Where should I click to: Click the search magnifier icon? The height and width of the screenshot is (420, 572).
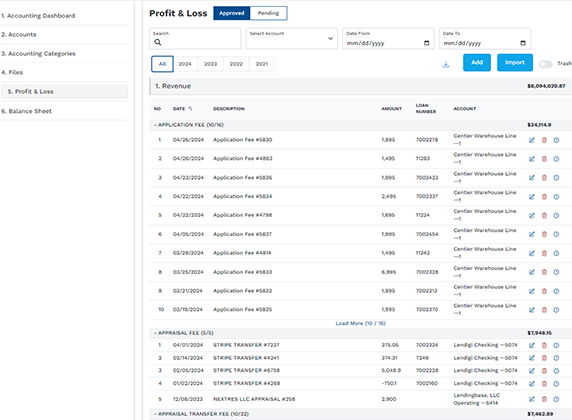pyautogui.click(x=158, y=42)
